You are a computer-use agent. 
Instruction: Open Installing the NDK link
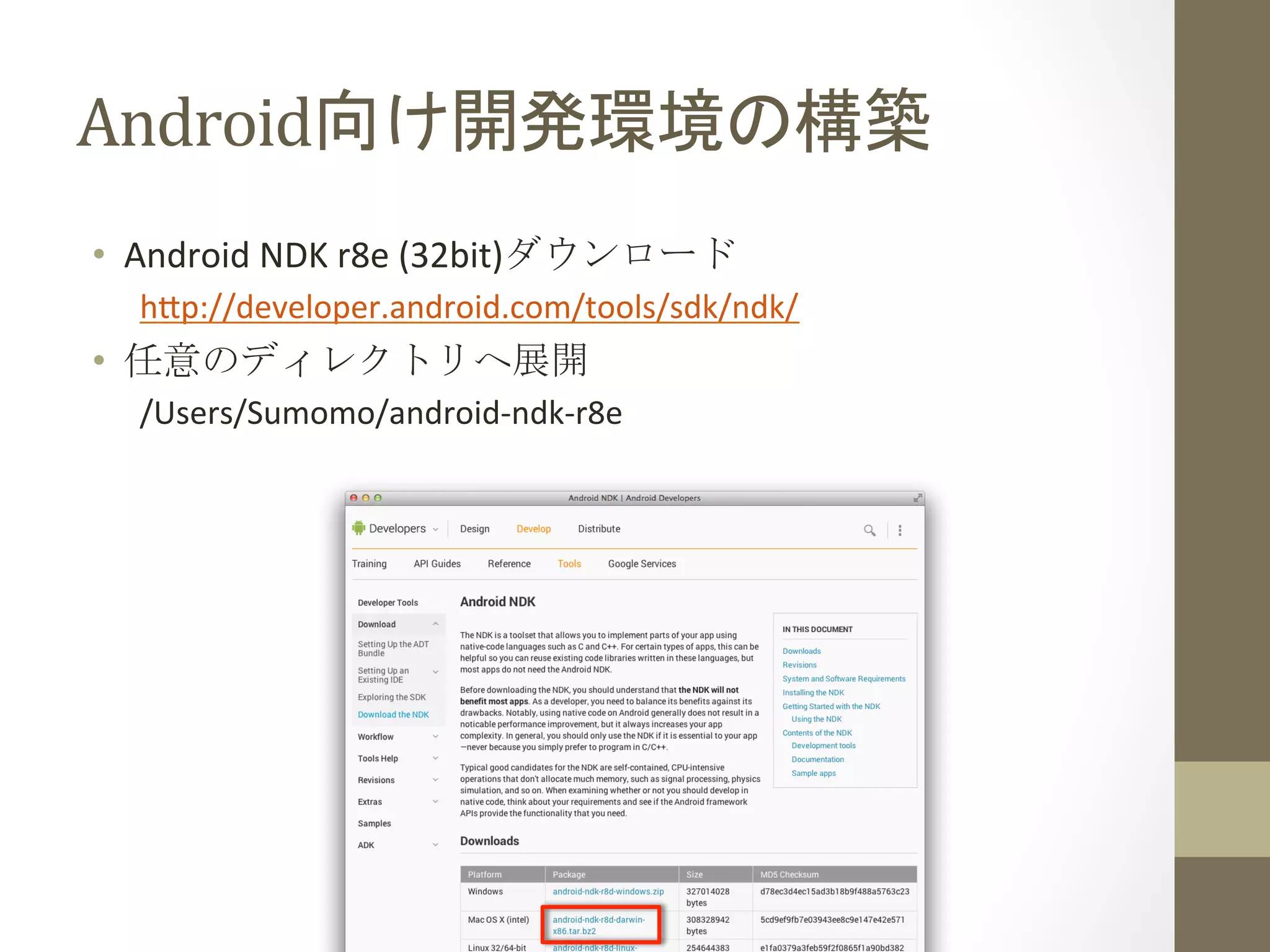[x=813, y=692]
